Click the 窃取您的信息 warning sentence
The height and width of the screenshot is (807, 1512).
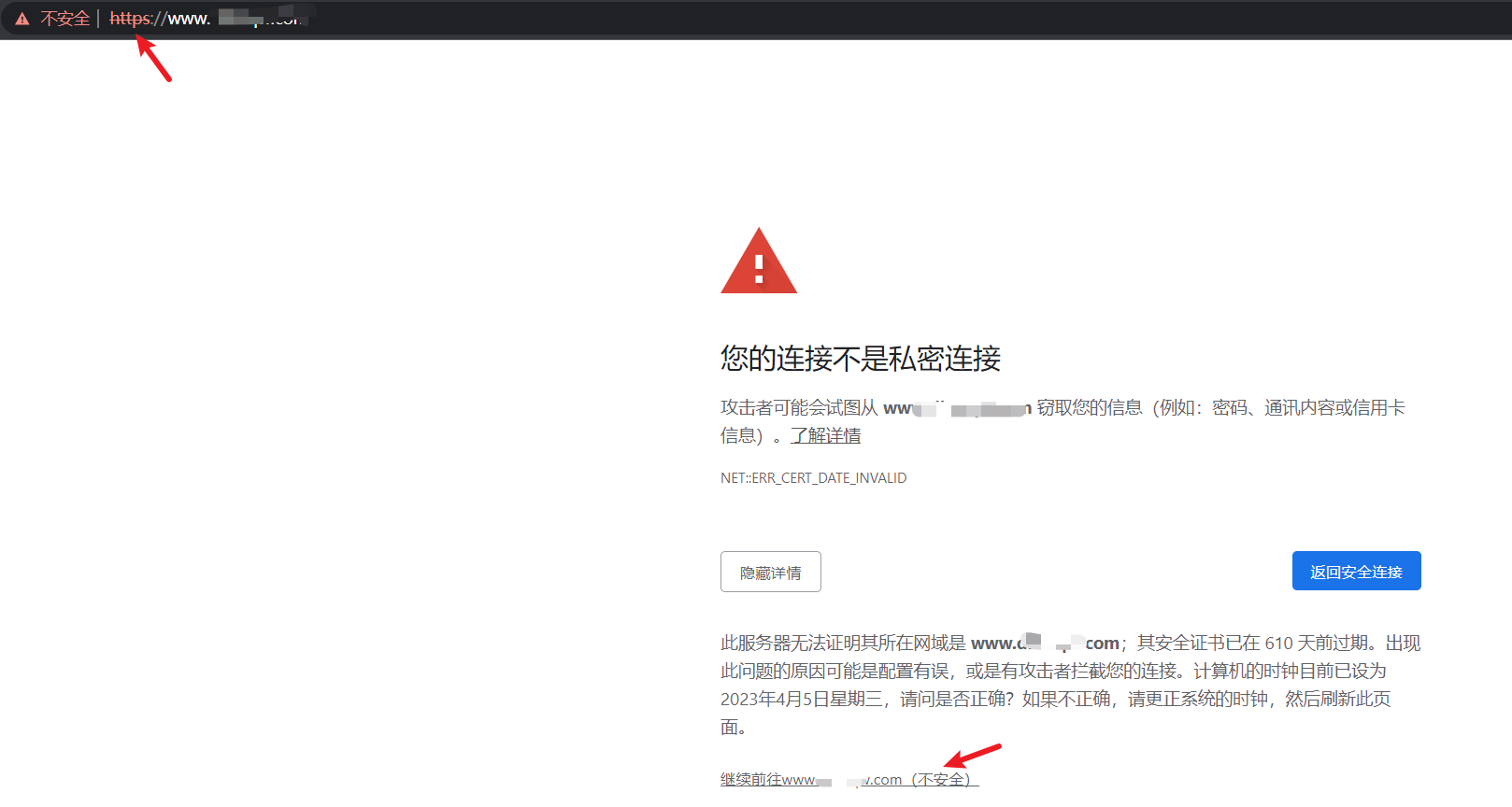pos(1090,408)
